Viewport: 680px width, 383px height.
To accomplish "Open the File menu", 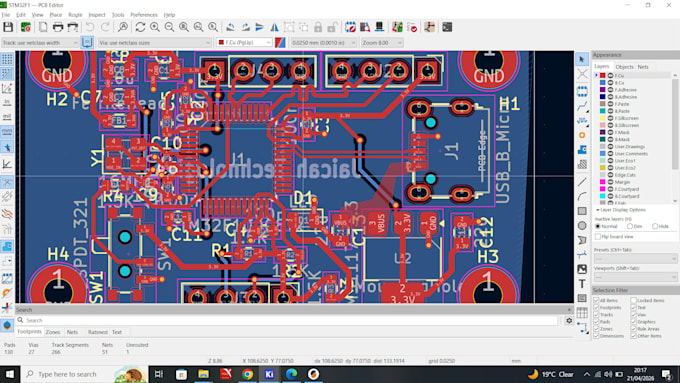I will (x=6, y=15).
